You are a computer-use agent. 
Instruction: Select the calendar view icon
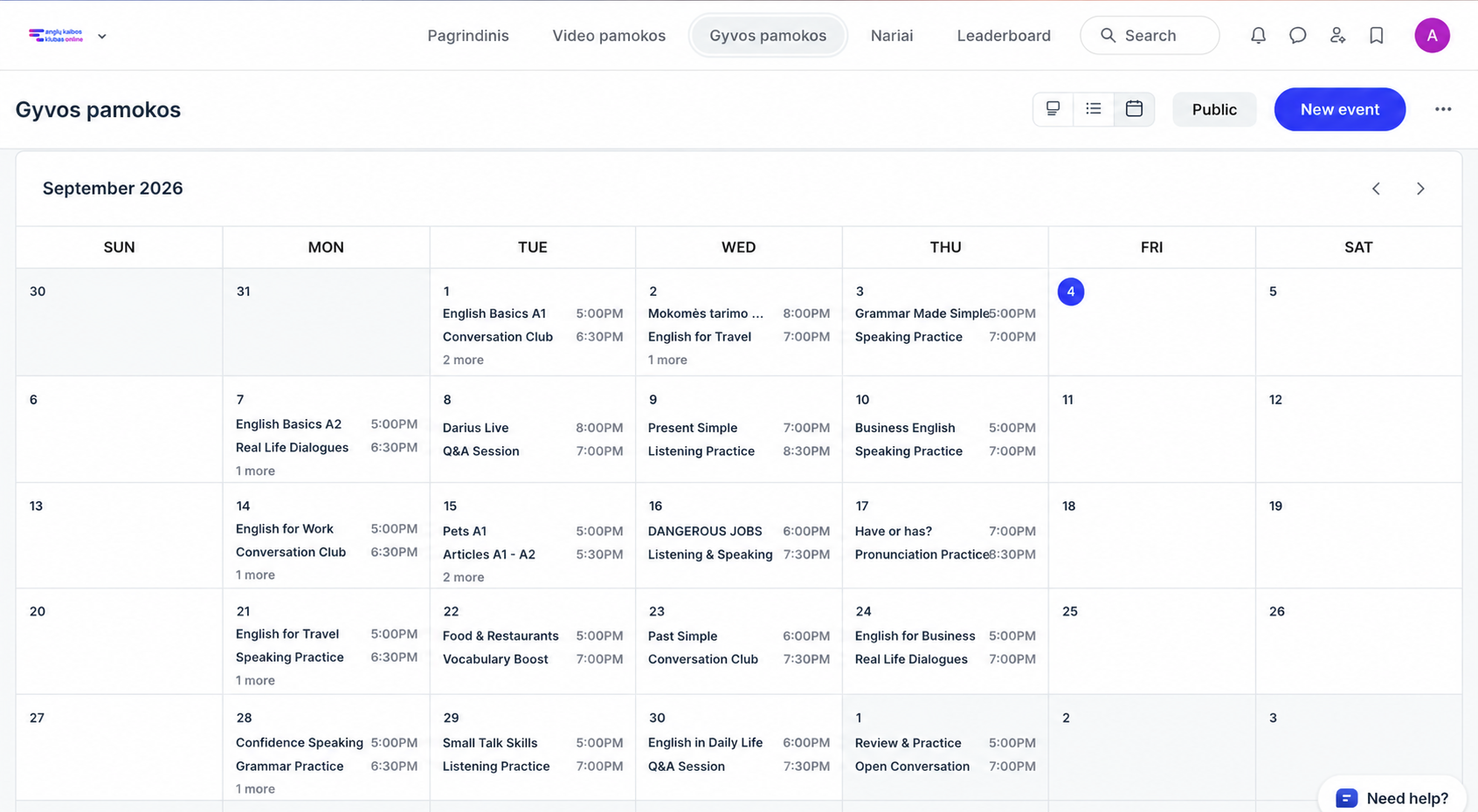(1134, 109)
